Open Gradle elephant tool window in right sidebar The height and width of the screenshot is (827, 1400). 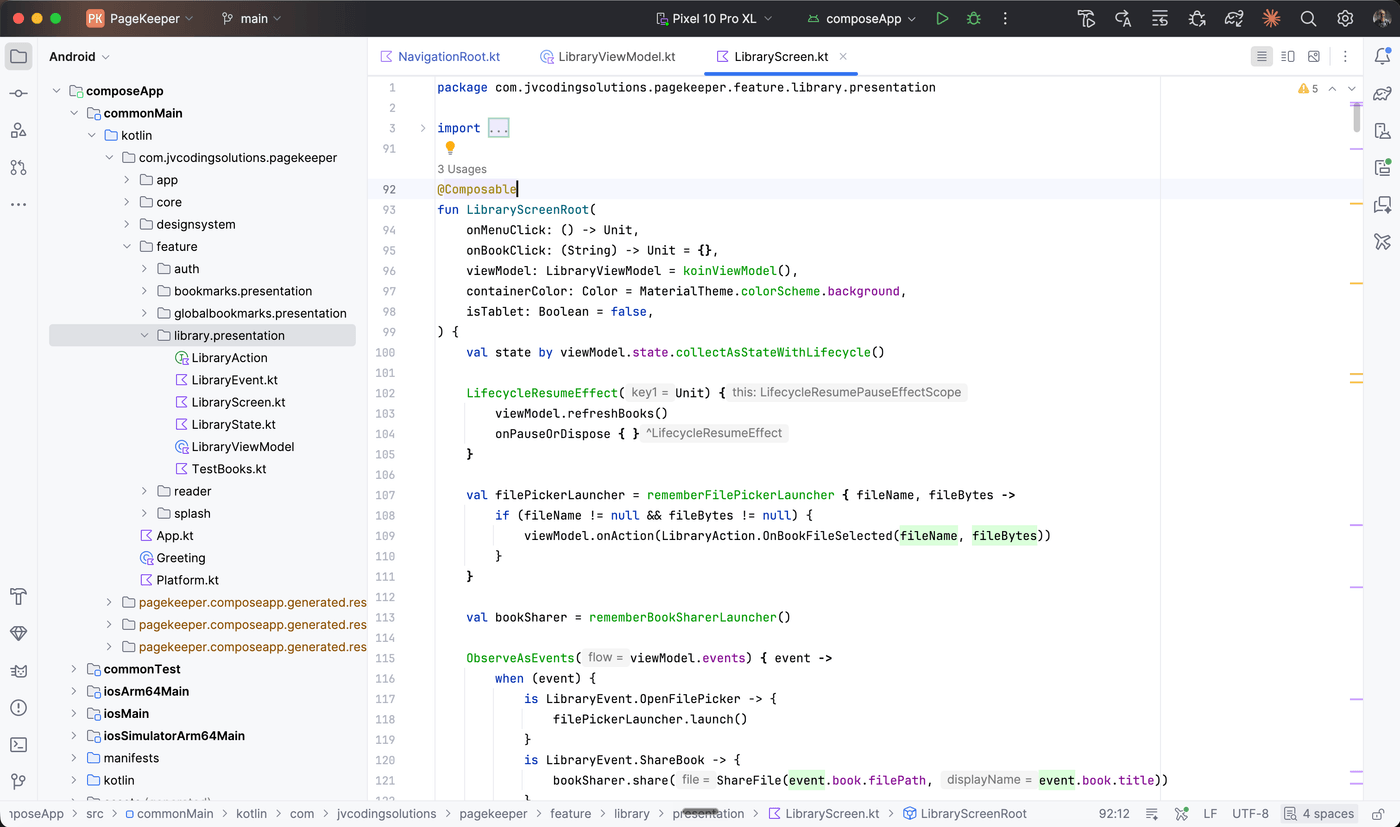click(x=1382, y=93)
